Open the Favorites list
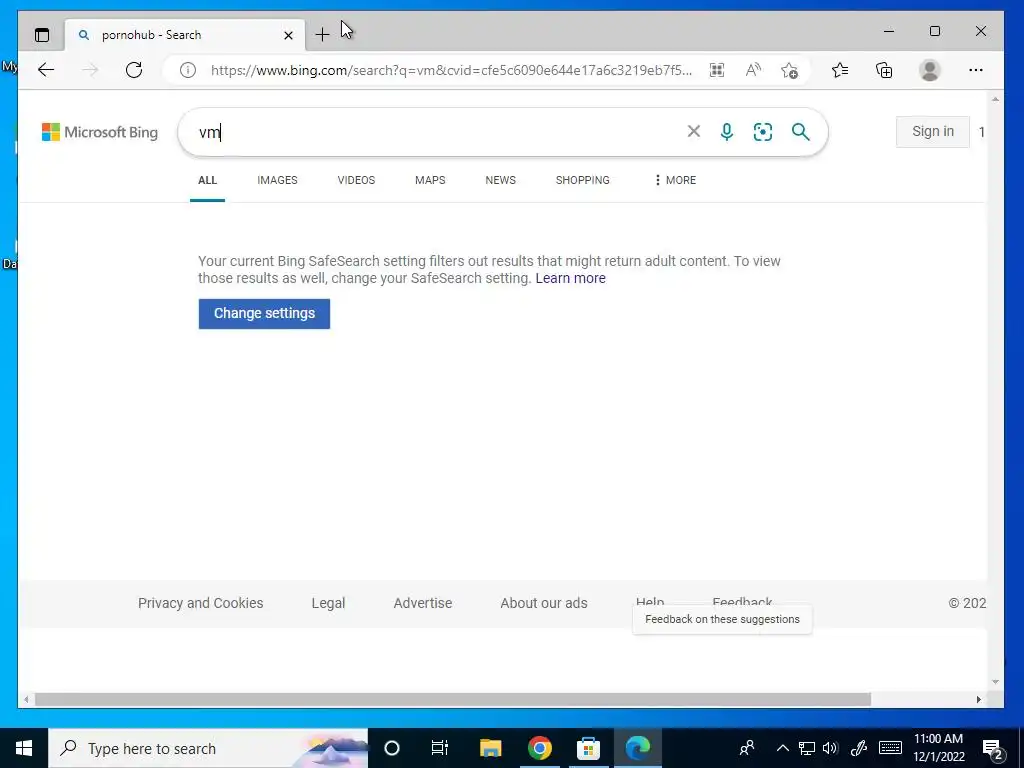 tap(840, 70)
